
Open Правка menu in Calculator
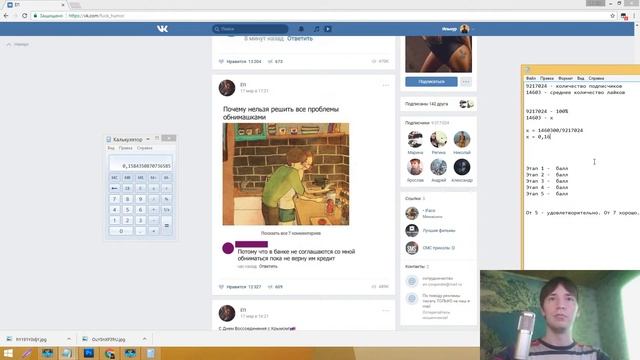click(x=126, y=148)
